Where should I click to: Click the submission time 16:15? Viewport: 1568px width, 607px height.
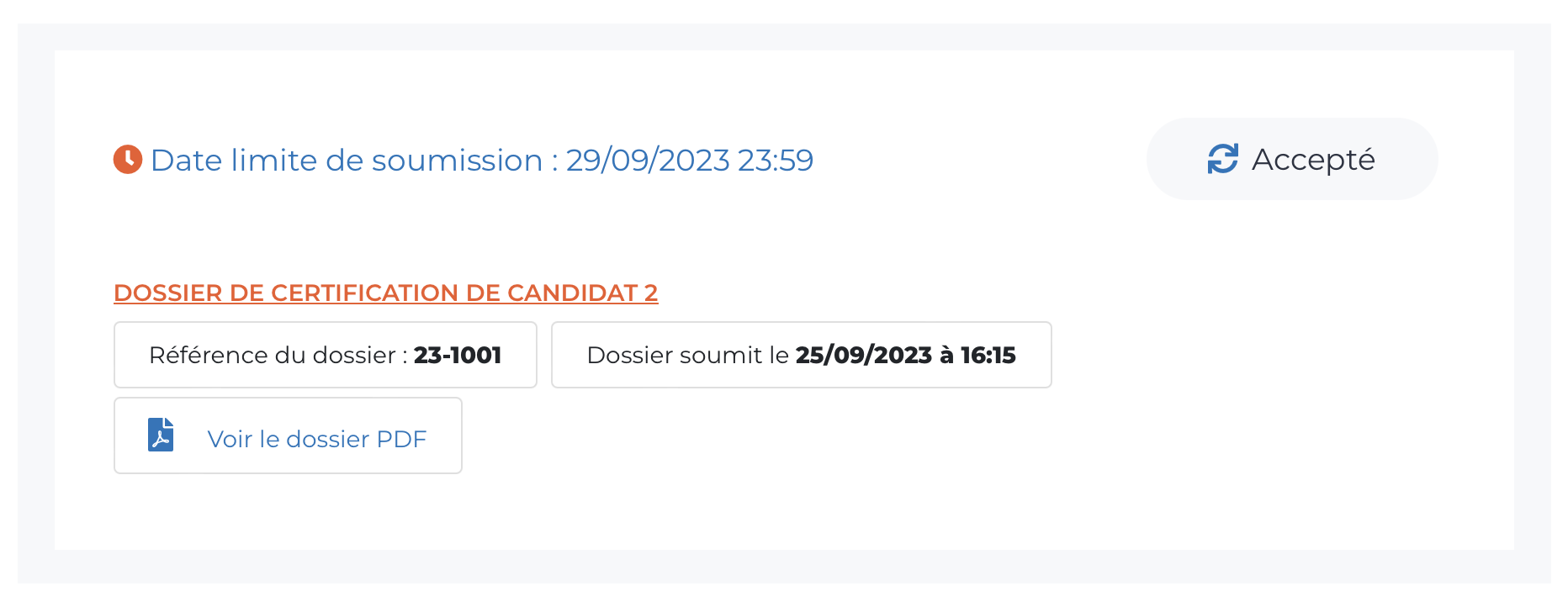tap(988, 356)
